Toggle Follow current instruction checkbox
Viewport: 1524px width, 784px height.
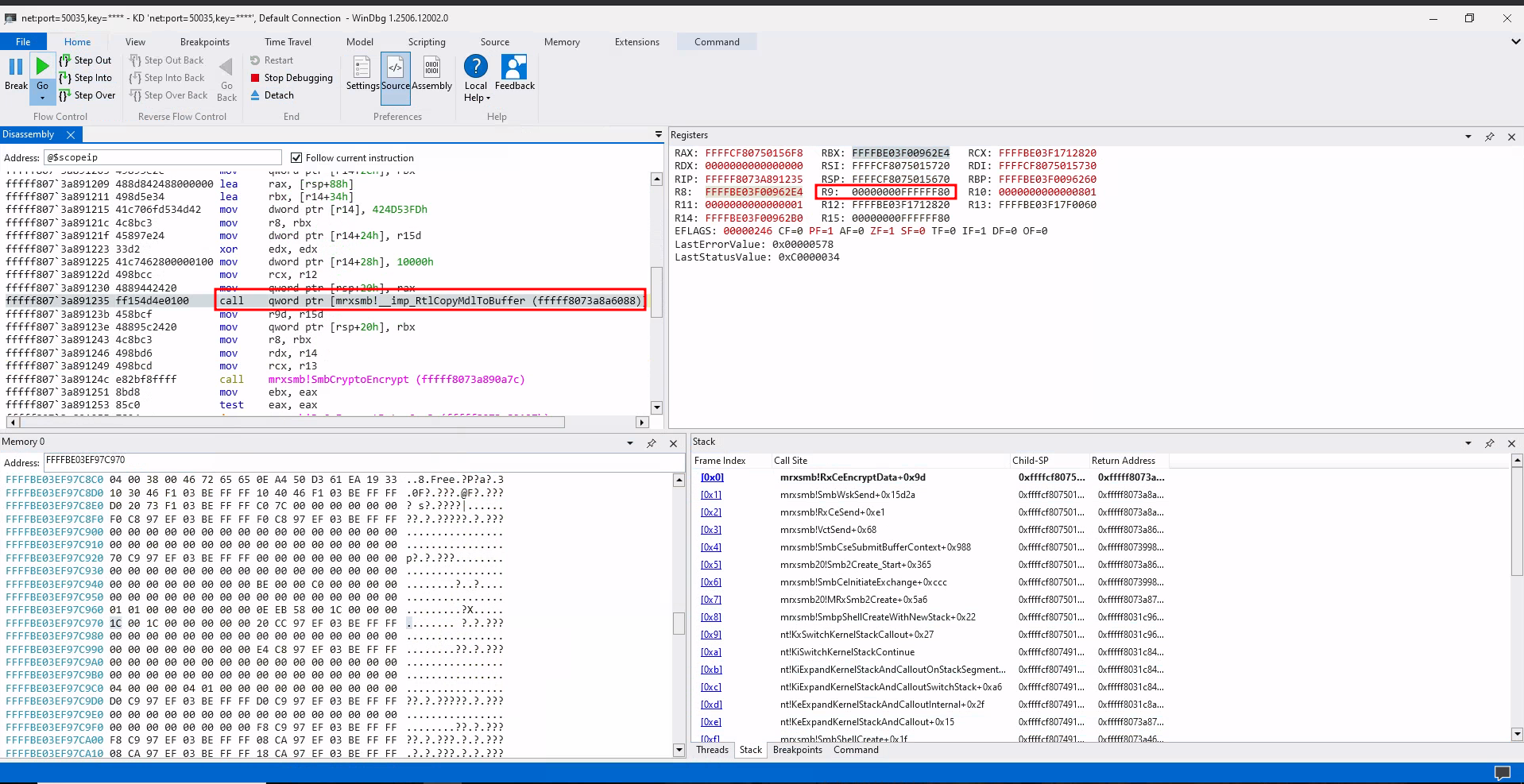pyautogui.click(x=296, y=158)
